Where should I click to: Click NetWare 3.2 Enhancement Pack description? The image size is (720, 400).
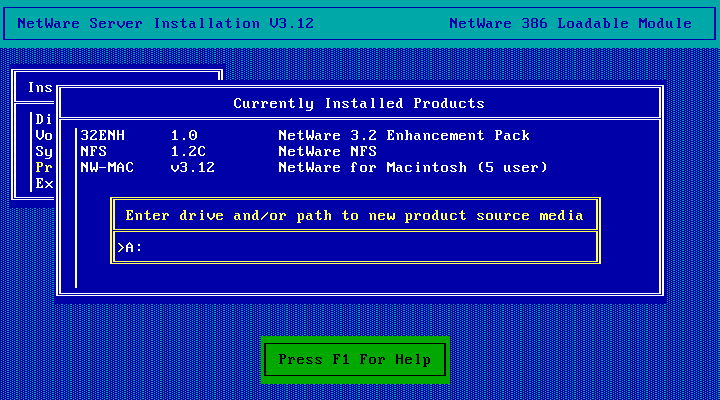pos(404,135)
